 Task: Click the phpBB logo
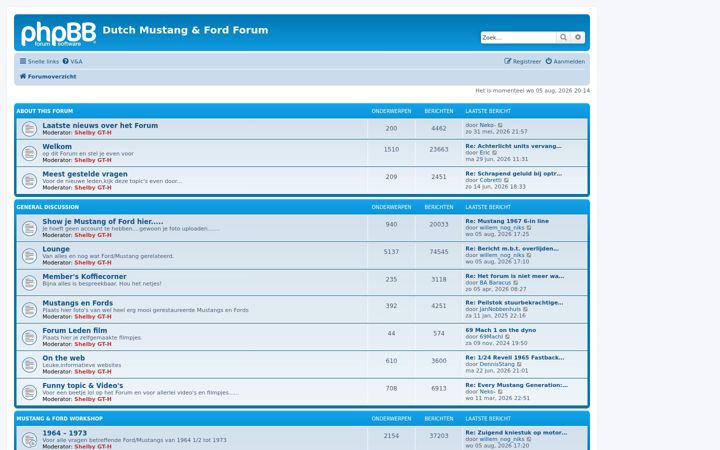tap(58, 34)
